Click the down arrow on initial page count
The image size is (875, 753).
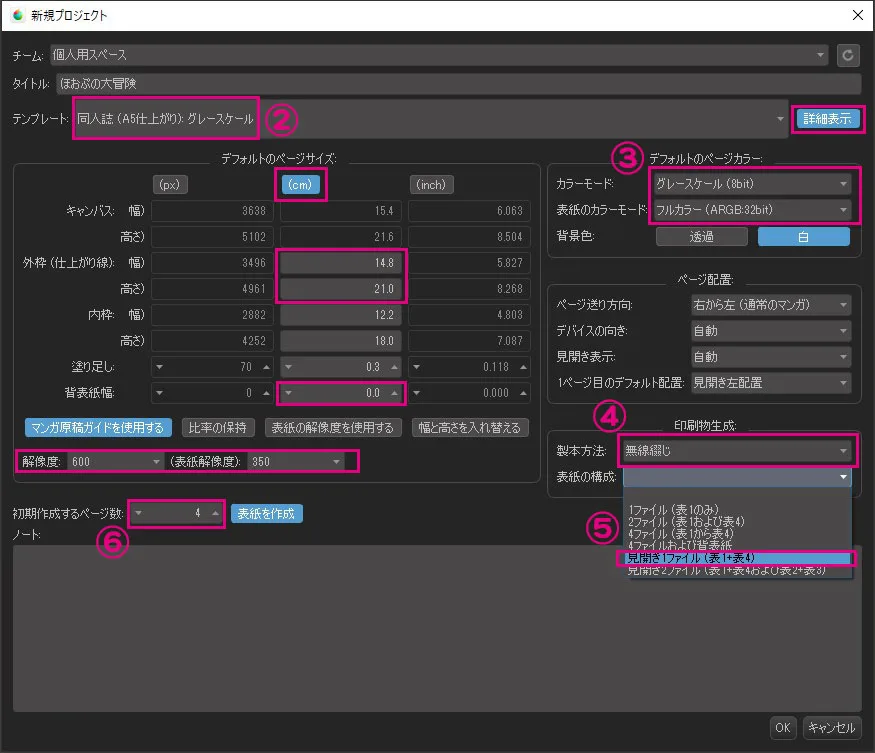(x=140, y=513)
